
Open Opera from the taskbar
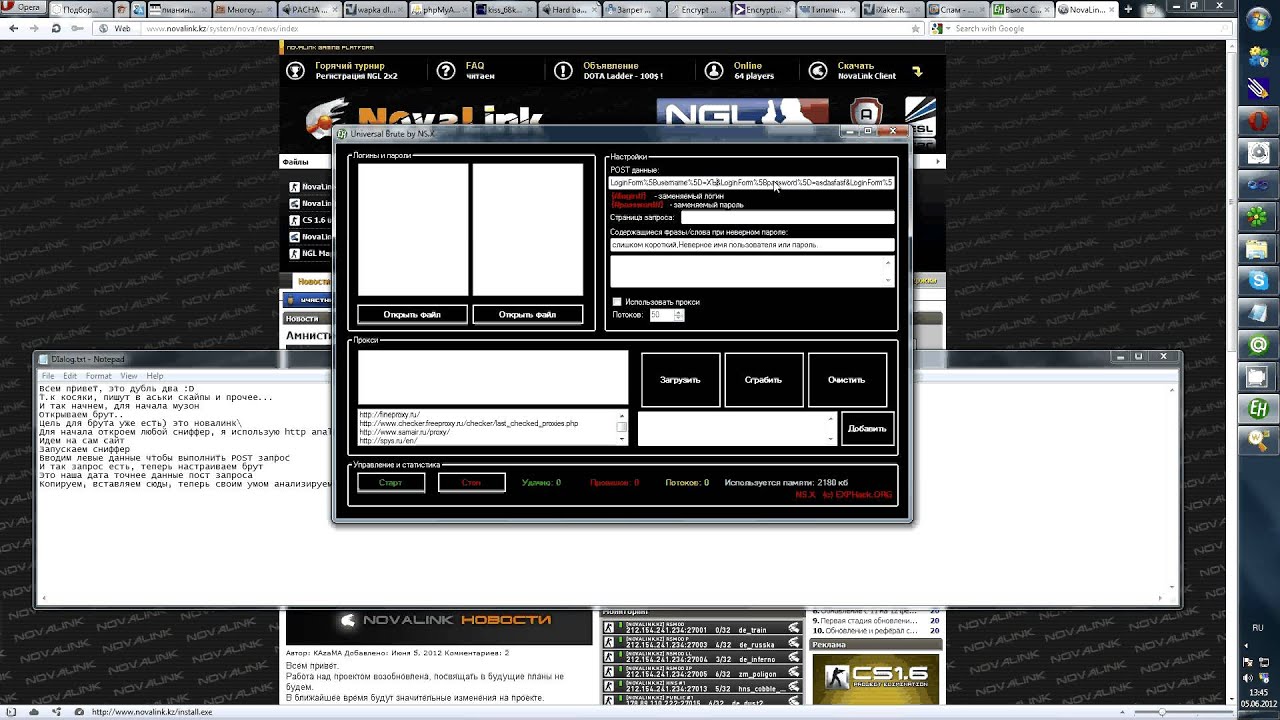(x=1258, y=121)
